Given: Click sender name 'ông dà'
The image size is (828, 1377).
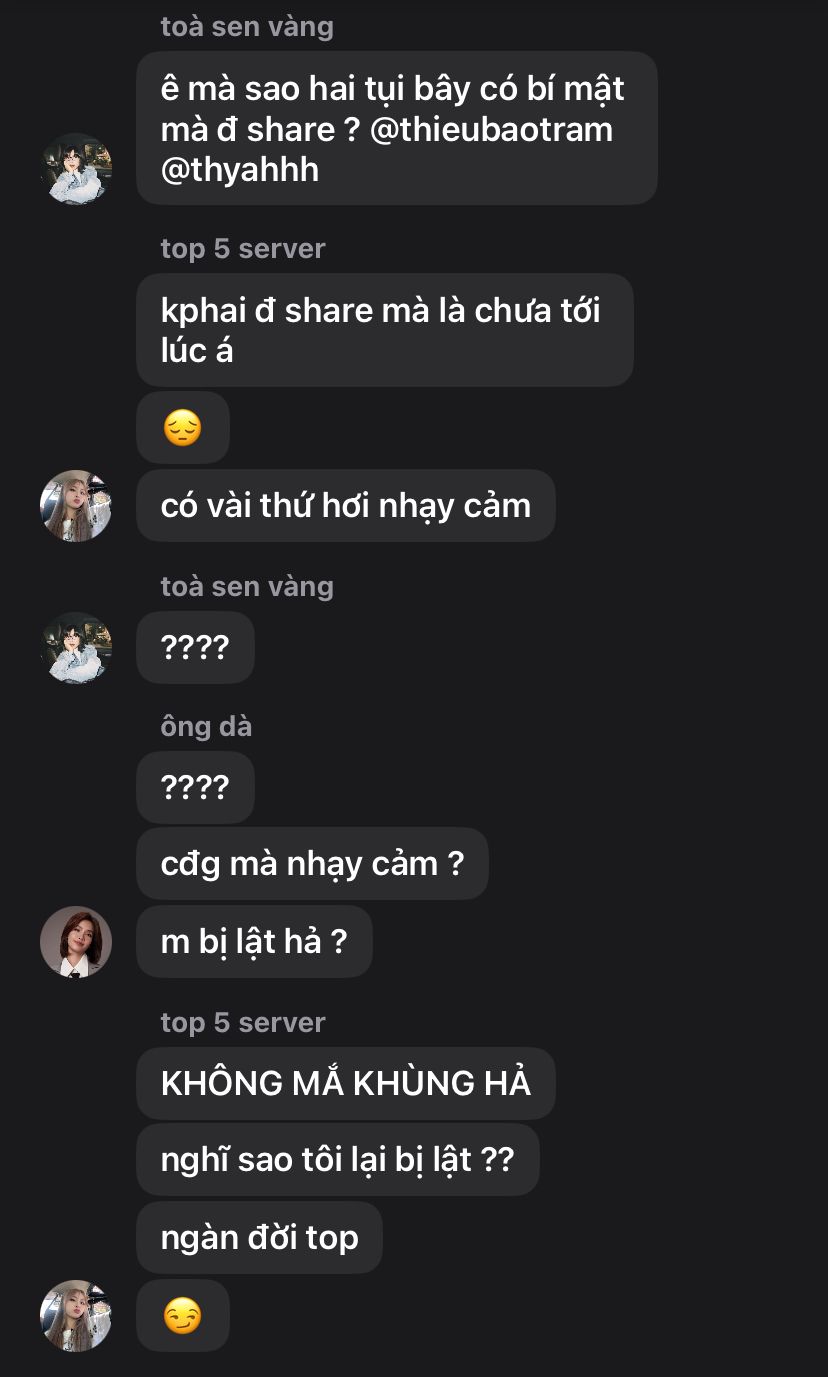Looking at the screenshot, I should click(x=206, y=726).
